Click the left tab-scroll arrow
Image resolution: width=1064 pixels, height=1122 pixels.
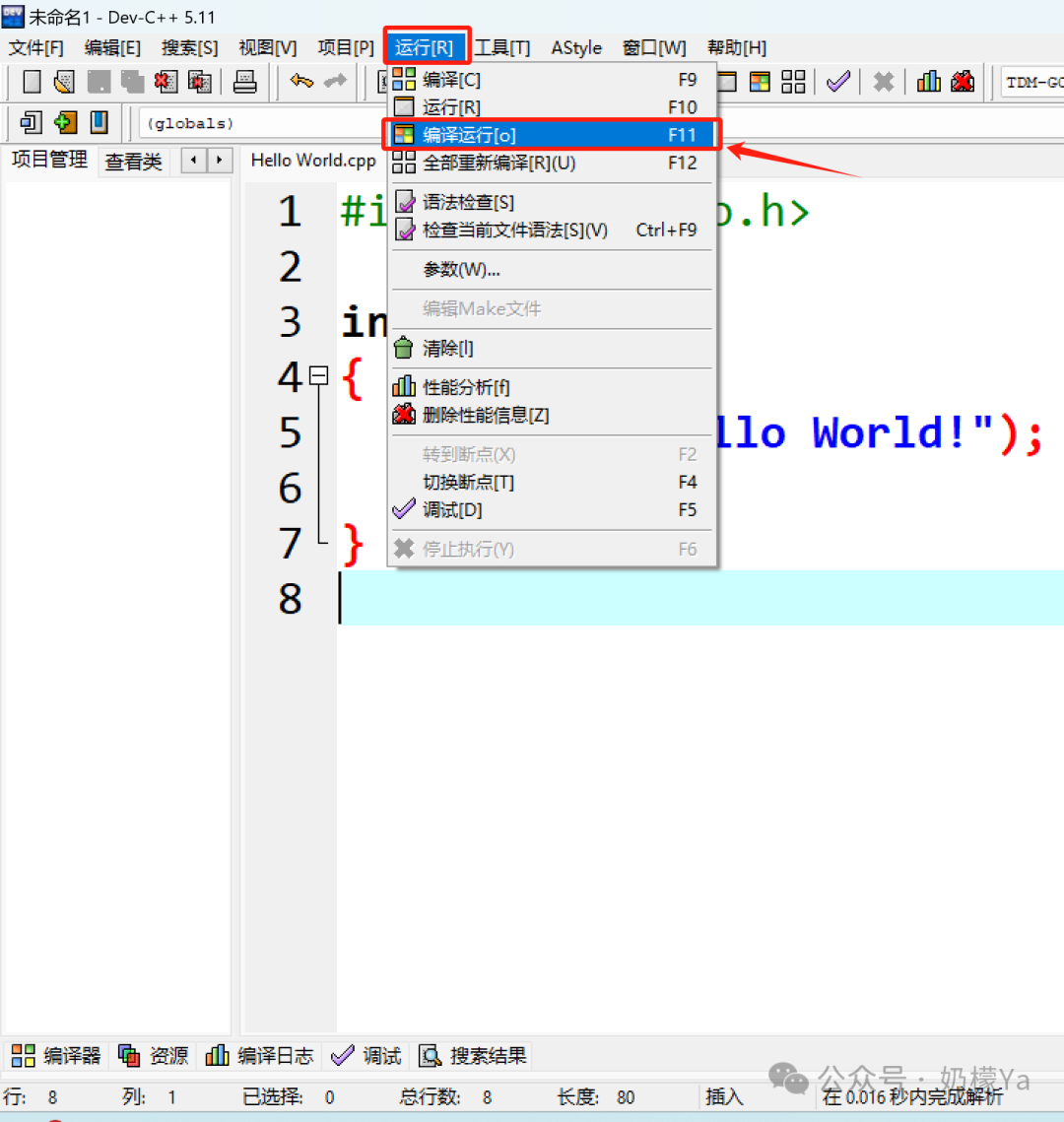194,161
